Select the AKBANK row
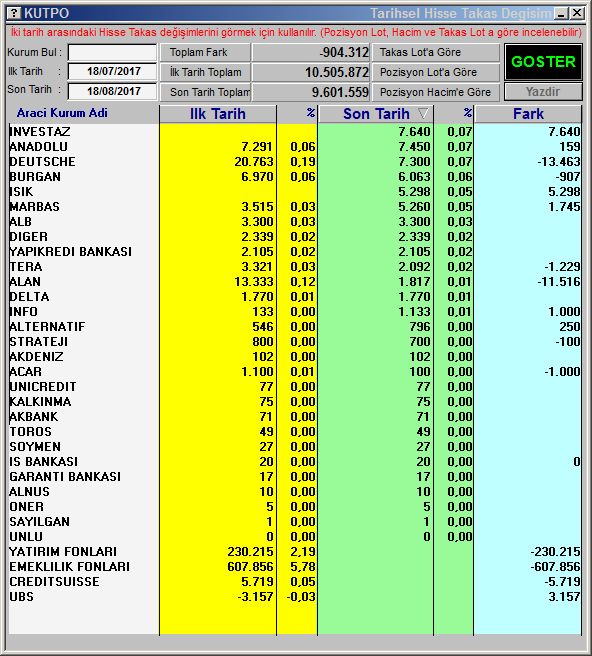Image resolution: width=592 pixels, height=656 pixels. (x=295, y=417)
